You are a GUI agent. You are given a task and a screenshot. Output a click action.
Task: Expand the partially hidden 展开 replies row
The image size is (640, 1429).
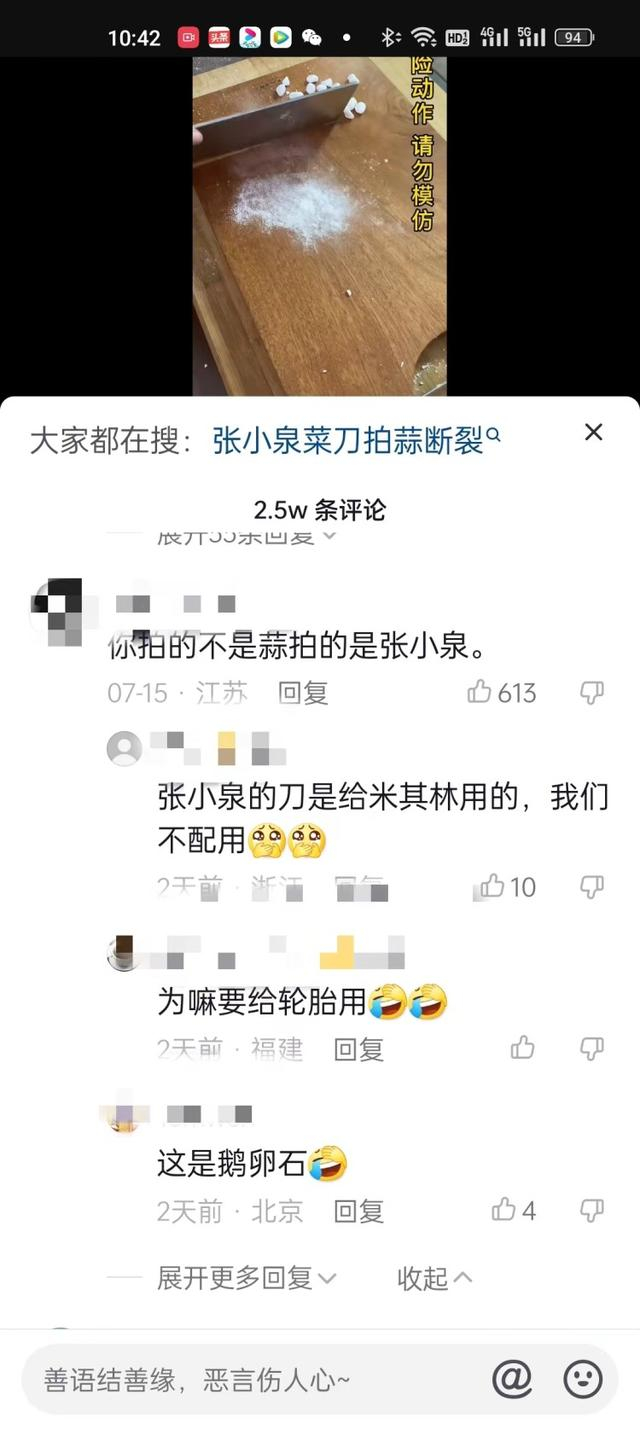(247, 537)
